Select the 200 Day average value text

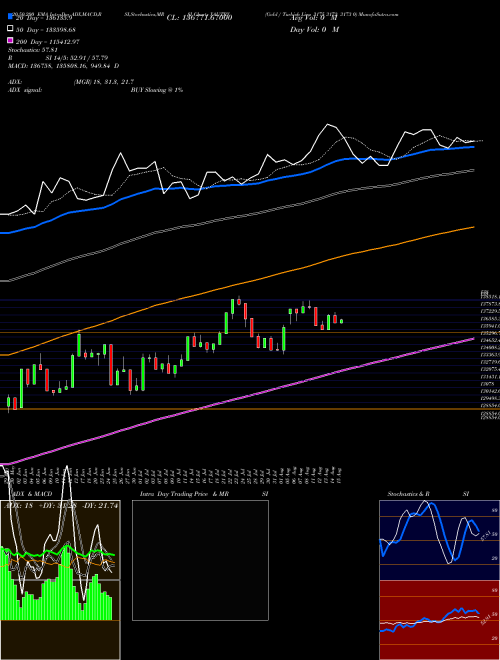(47, 42)
